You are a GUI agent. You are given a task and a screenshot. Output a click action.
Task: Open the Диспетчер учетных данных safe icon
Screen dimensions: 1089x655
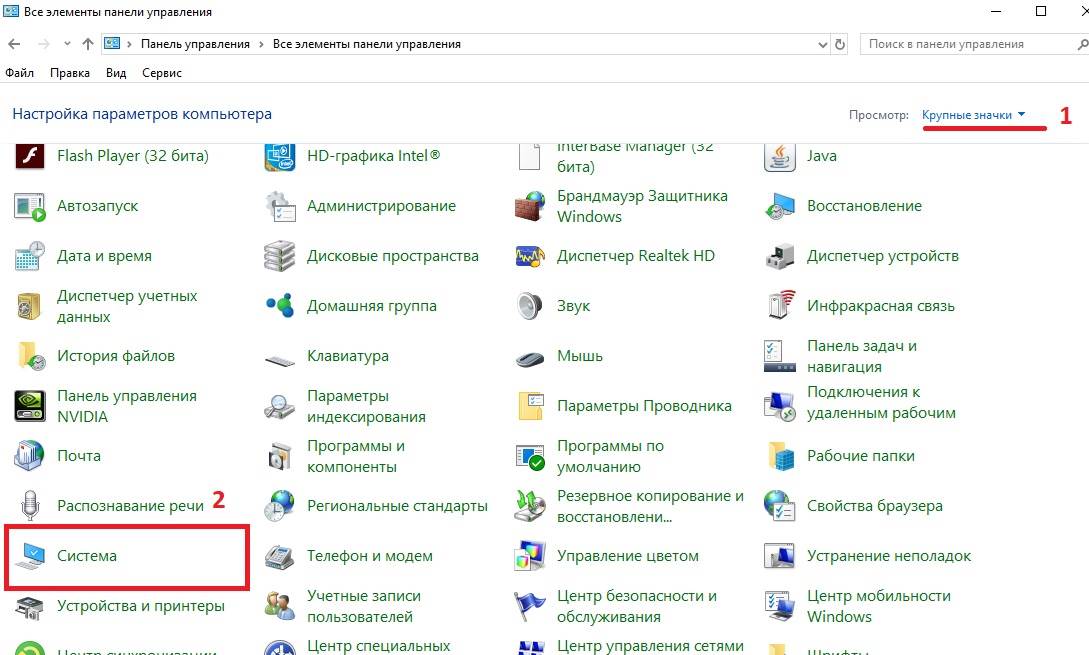[29, 306]
